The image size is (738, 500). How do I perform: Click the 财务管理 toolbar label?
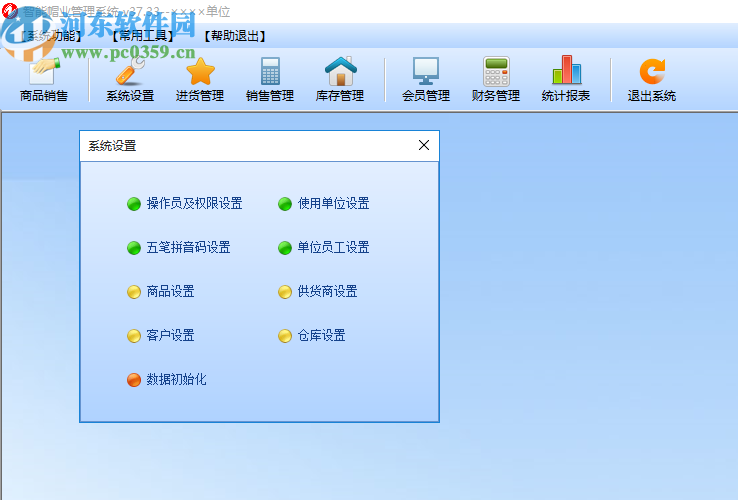coord(496,96)
